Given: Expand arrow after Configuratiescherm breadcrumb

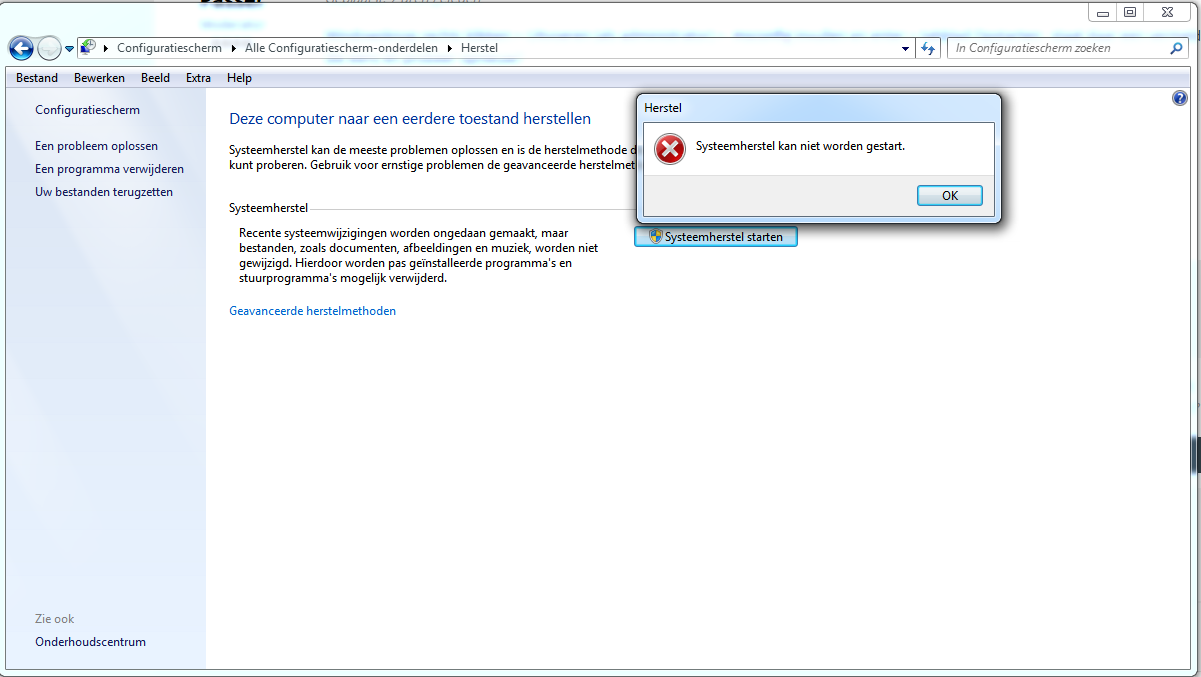Looking at the screenshot, I should (x=234, y=48).
